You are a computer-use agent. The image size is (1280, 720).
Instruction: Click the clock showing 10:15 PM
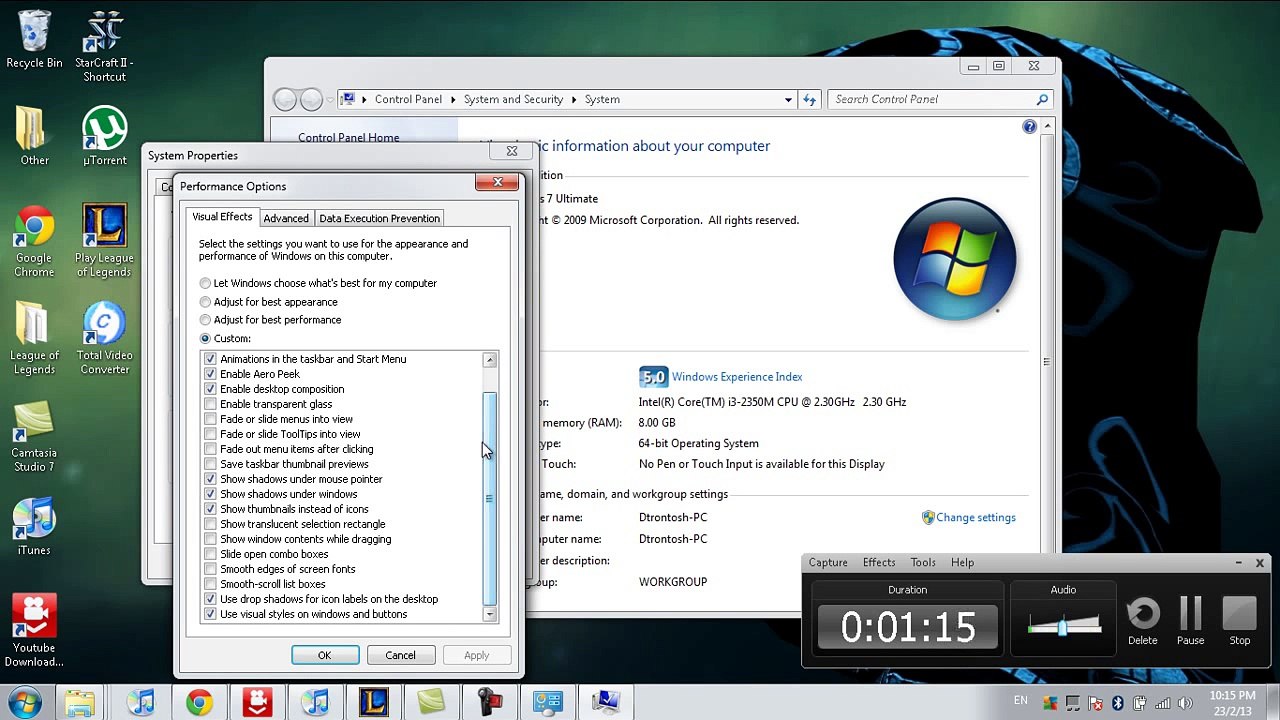click(x=1232, y=695)
